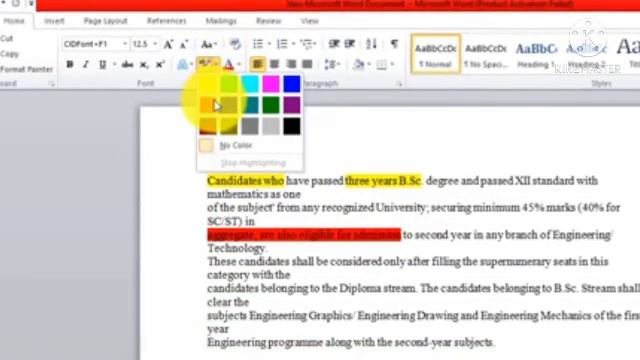Click the Multilevel List icon

click(306, 44)
